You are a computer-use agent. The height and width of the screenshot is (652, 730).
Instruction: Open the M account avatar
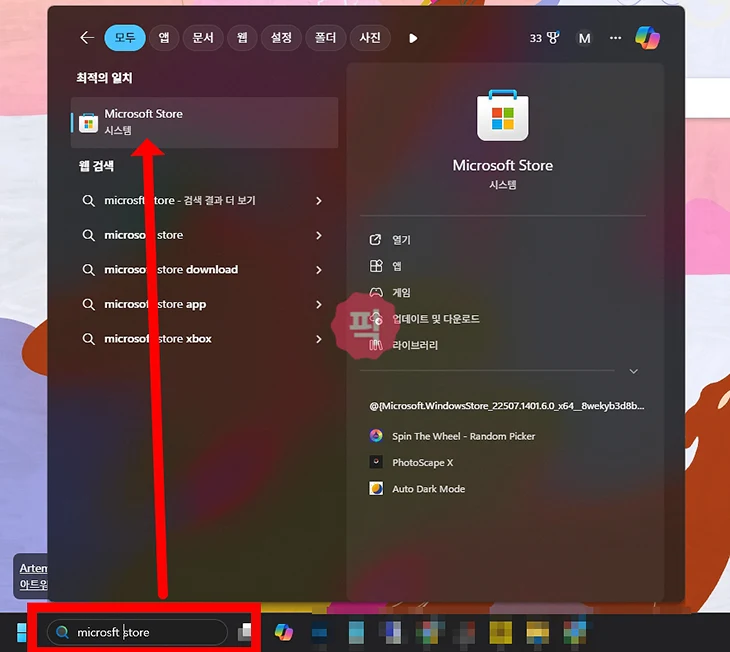(584, 38)
